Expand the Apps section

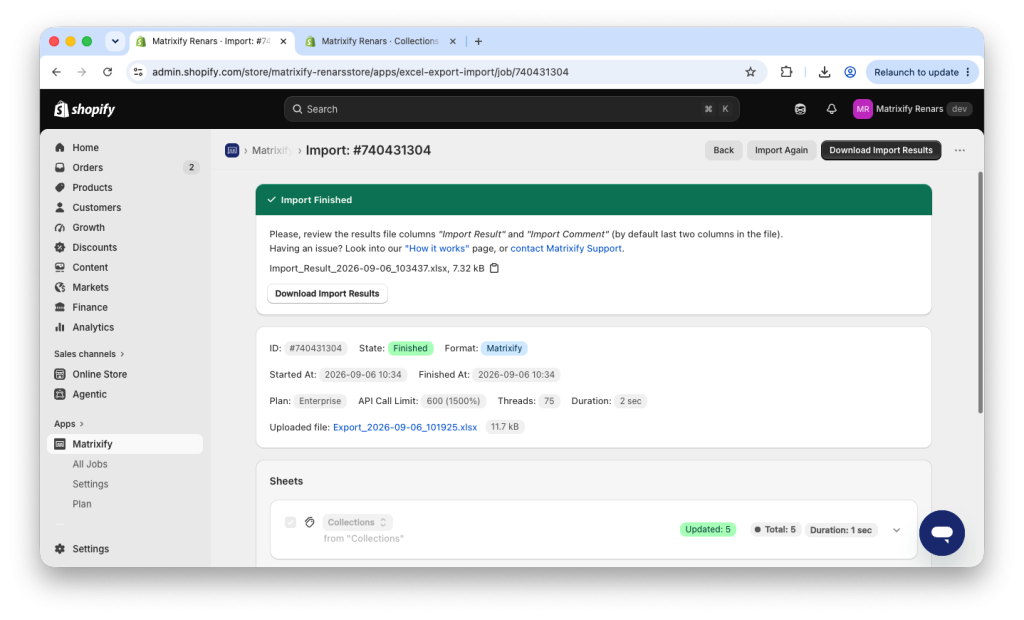pos(69,424)
